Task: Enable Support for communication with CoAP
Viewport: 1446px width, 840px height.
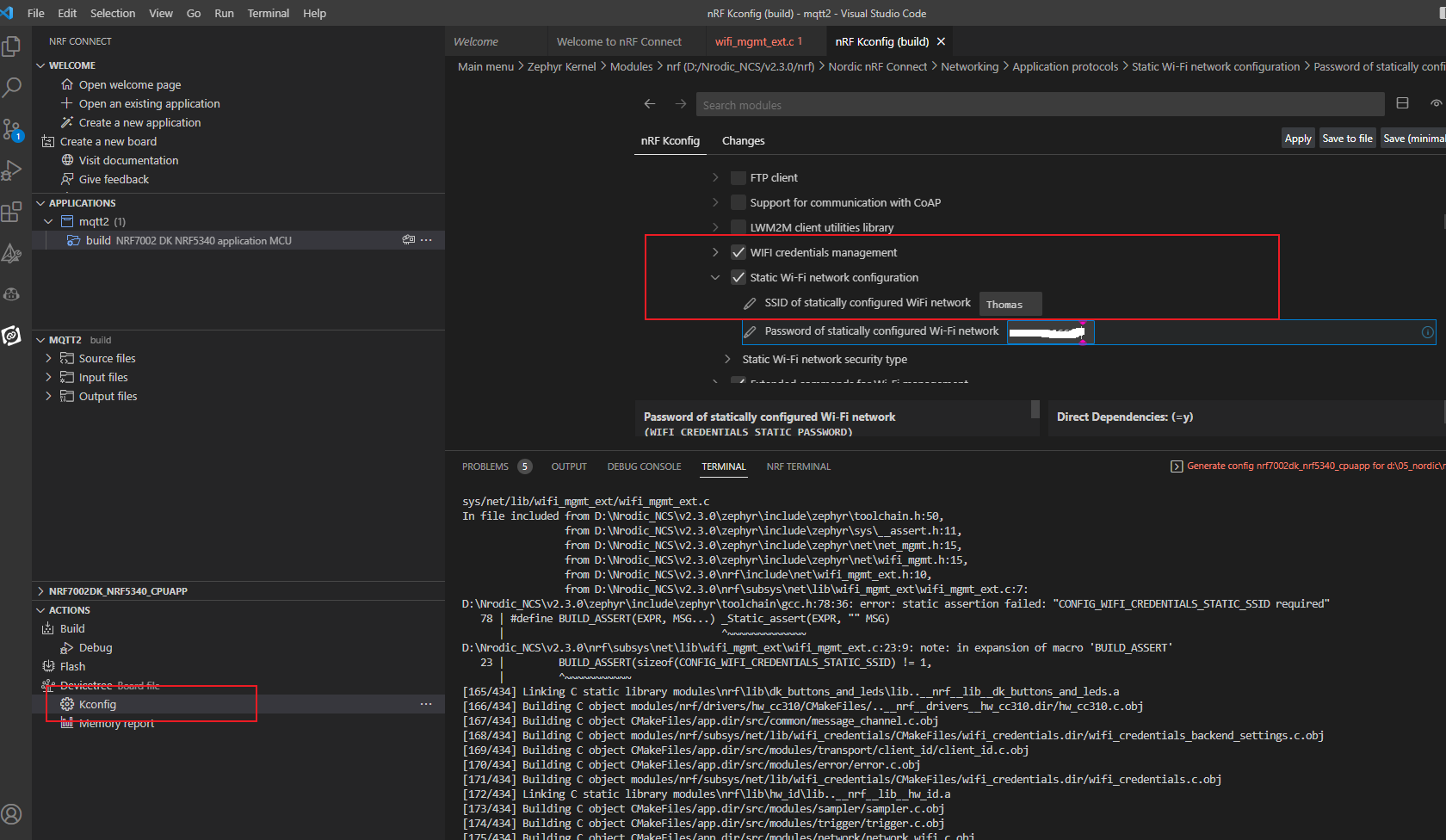Action: (738, 202)
